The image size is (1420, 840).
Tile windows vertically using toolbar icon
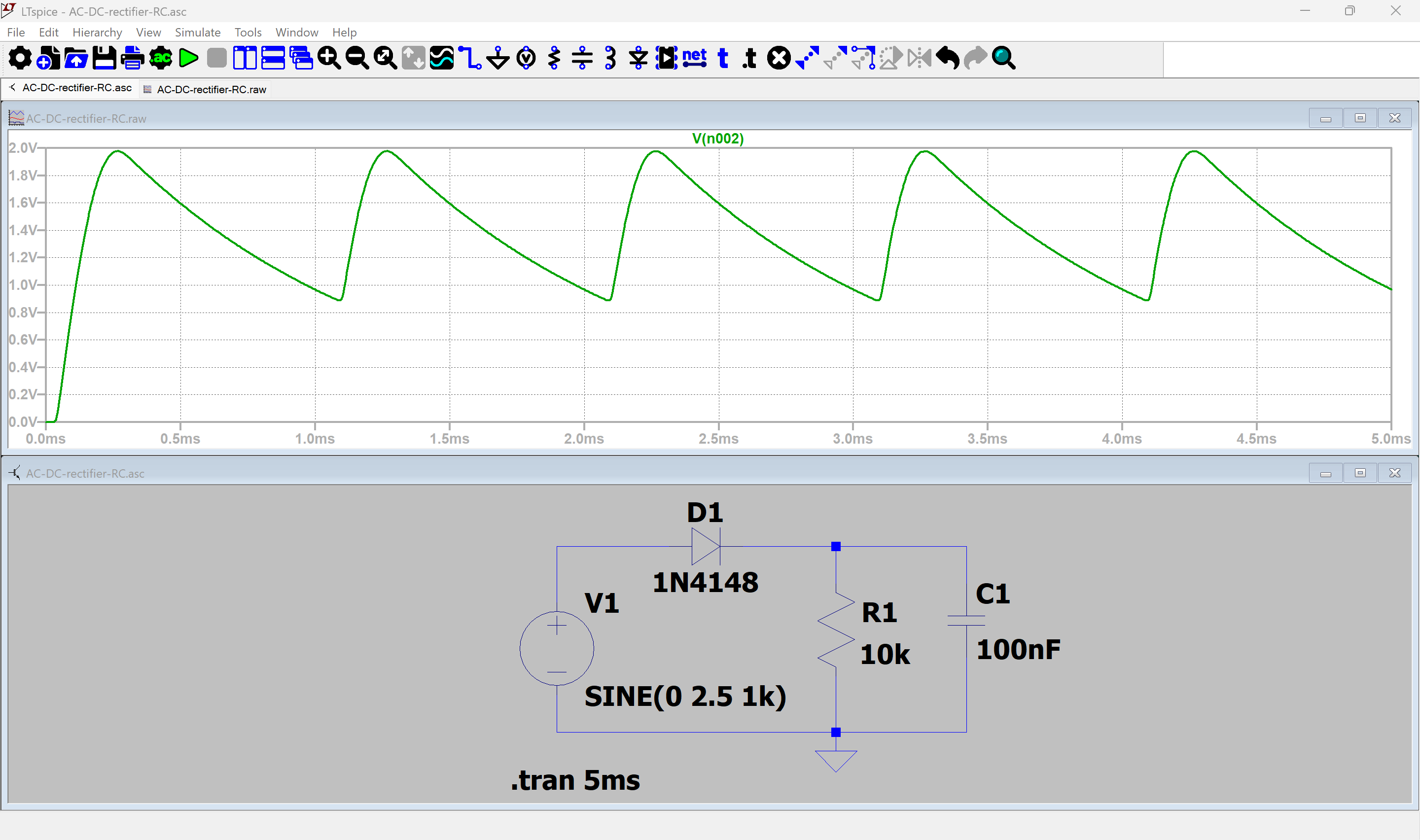pyautogui.click(x=245, y=58)
